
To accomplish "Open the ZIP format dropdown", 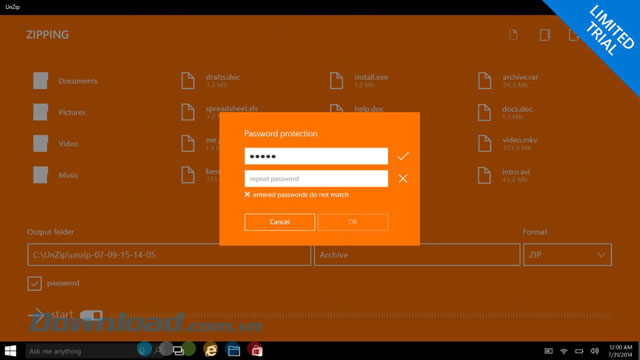I will [x=567, y=255].
